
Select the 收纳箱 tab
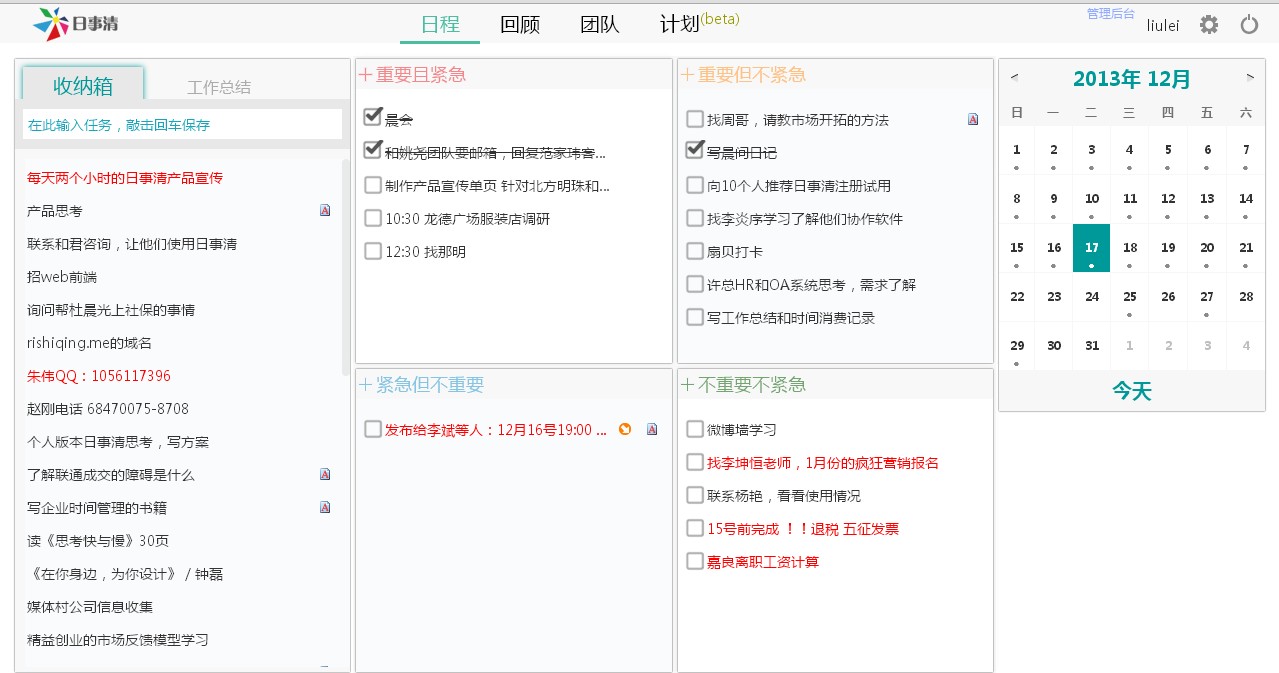[x=83, y=85]
